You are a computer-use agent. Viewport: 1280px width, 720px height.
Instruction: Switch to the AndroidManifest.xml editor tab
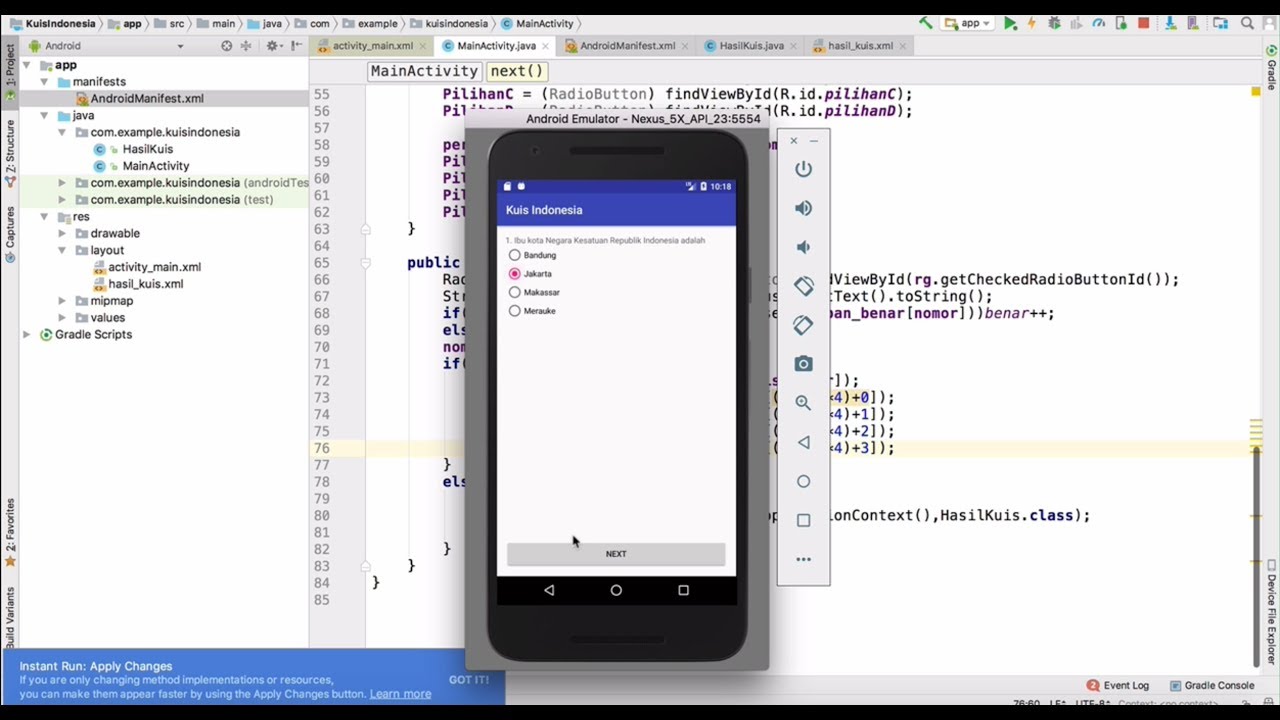(x=627, y=46)
